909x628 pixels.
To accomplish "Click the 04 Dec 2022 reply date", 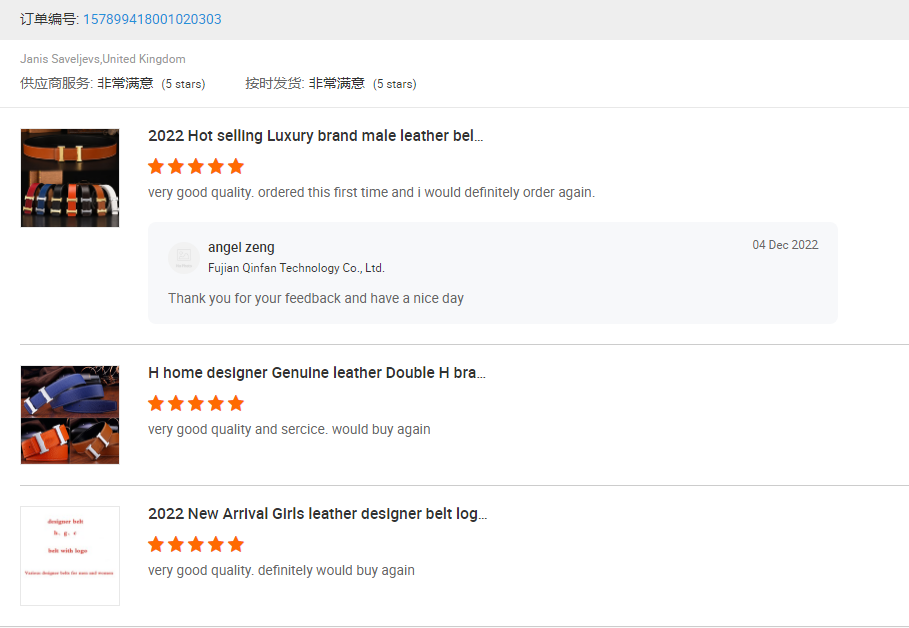I will [785, 245].
